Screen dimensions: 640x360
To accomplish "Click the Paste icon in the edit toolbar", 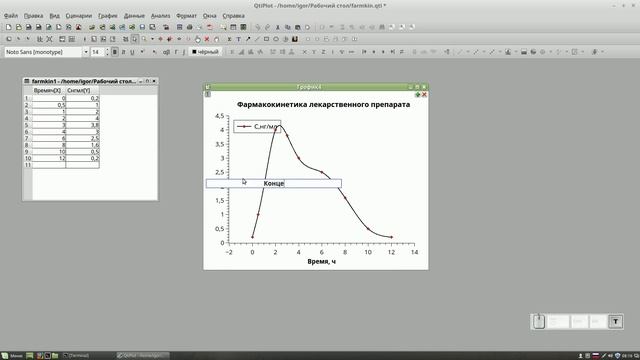I will (298, 27).
